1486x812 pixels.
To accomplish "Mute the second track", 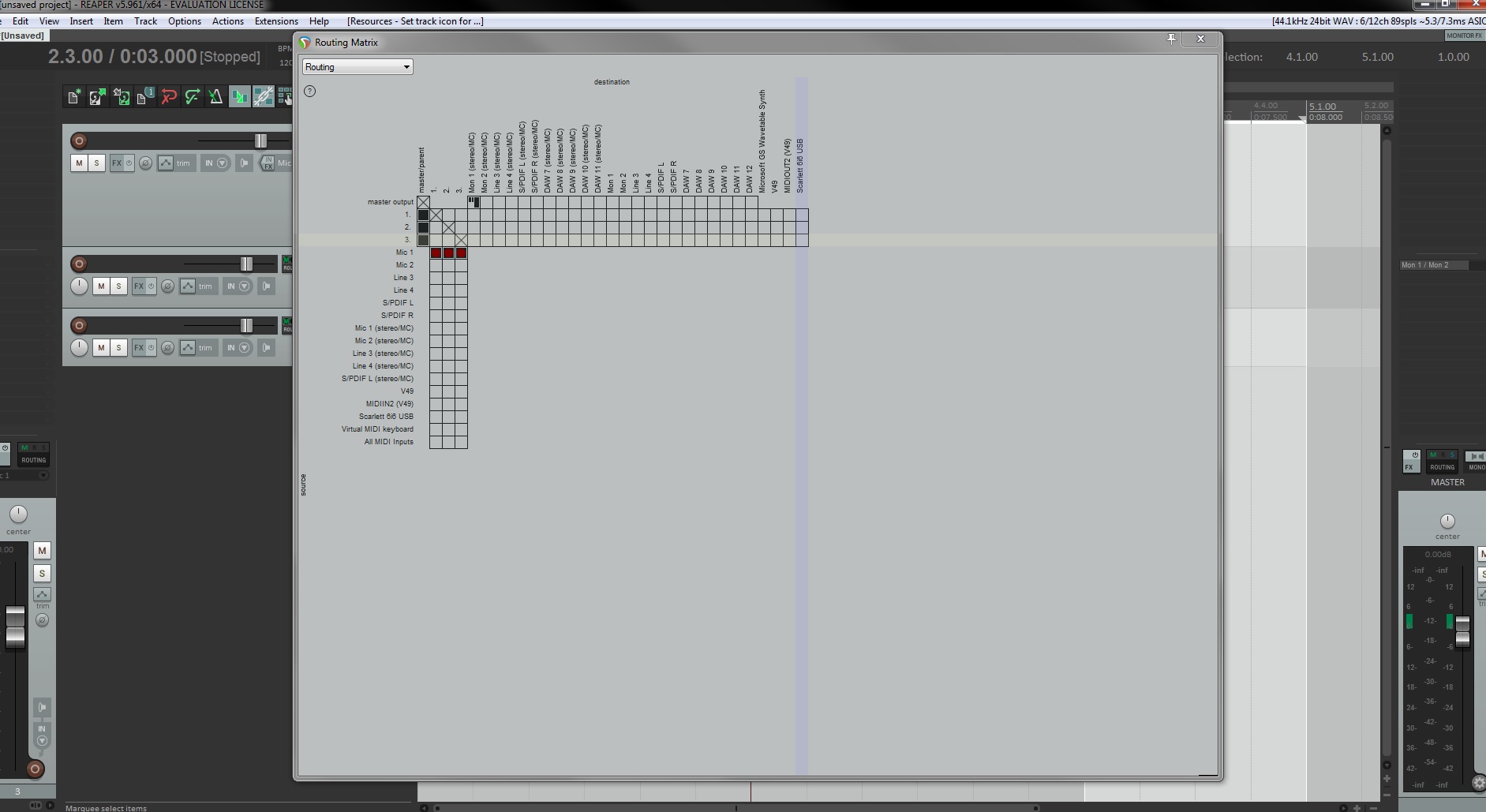I will (x=101, y=286).
